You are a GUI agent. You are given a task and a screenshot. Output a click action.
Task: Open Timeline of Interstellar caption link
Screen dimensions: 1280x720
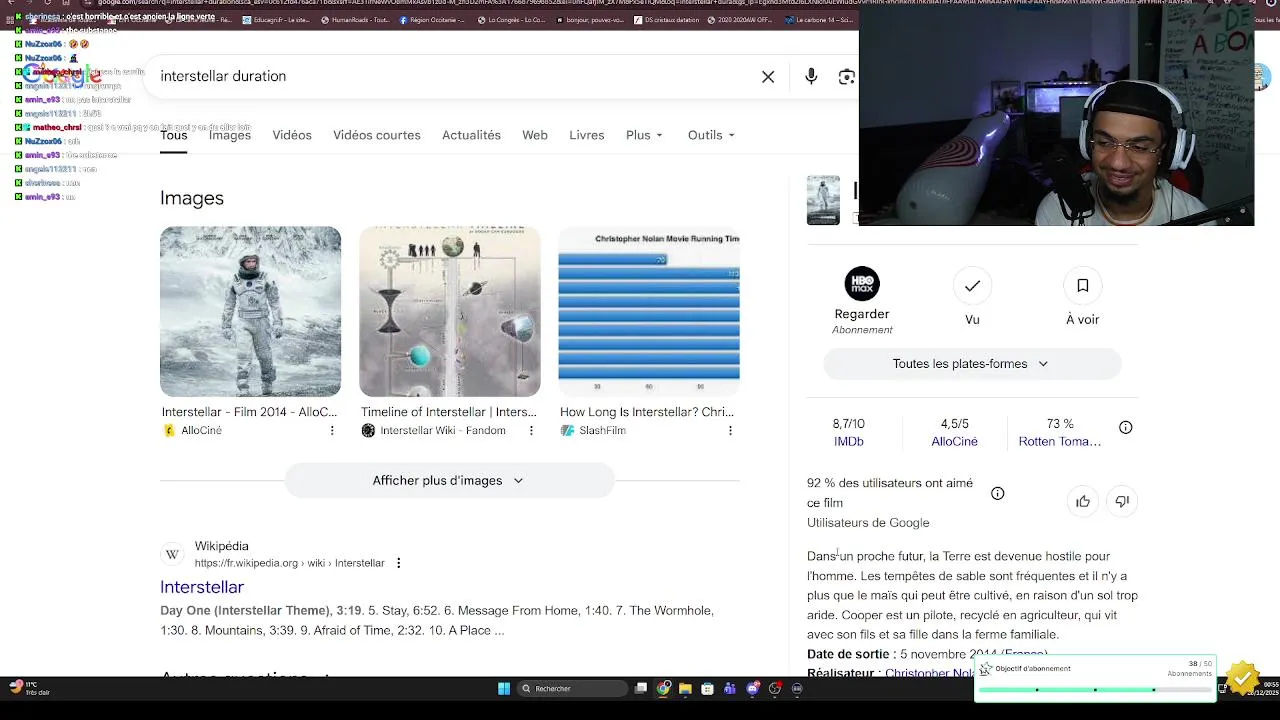coord(449,412)
